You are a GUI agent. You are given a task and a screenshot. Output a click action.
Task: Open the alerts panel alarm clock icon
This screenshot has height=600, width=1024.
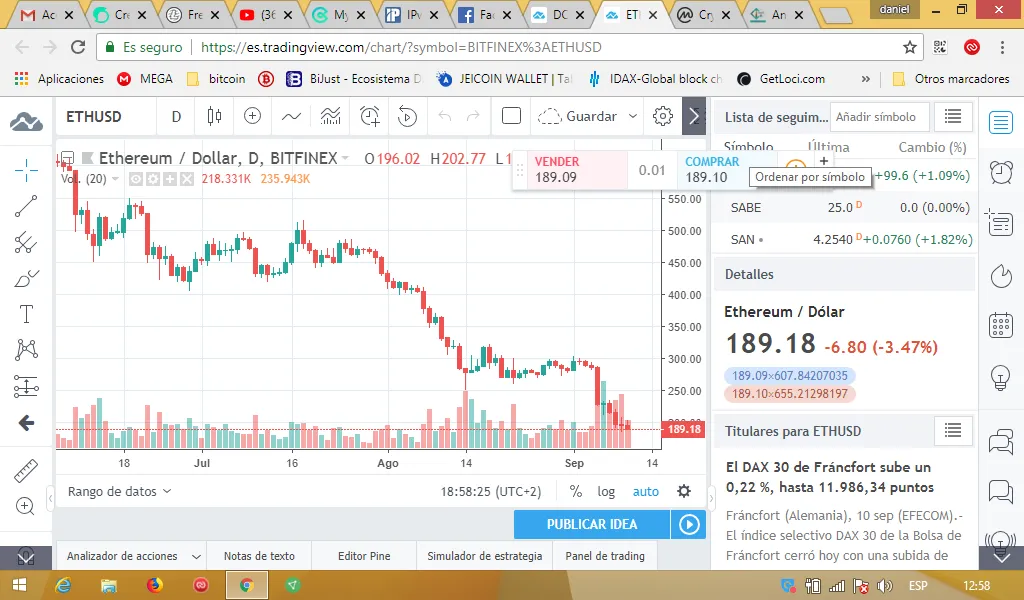[x=1000, y=172]
